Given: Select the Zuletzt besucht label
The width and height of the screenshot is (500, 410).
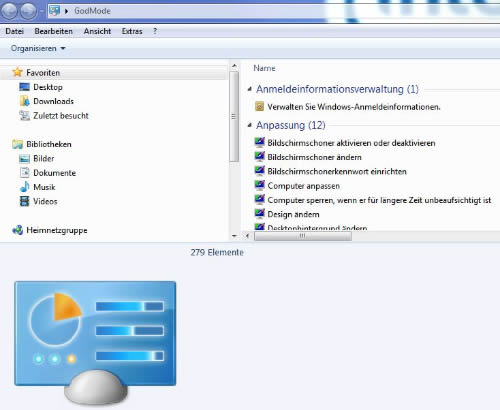Looking at the screenshot, I should pyautogui.click(x=61, y=116).
